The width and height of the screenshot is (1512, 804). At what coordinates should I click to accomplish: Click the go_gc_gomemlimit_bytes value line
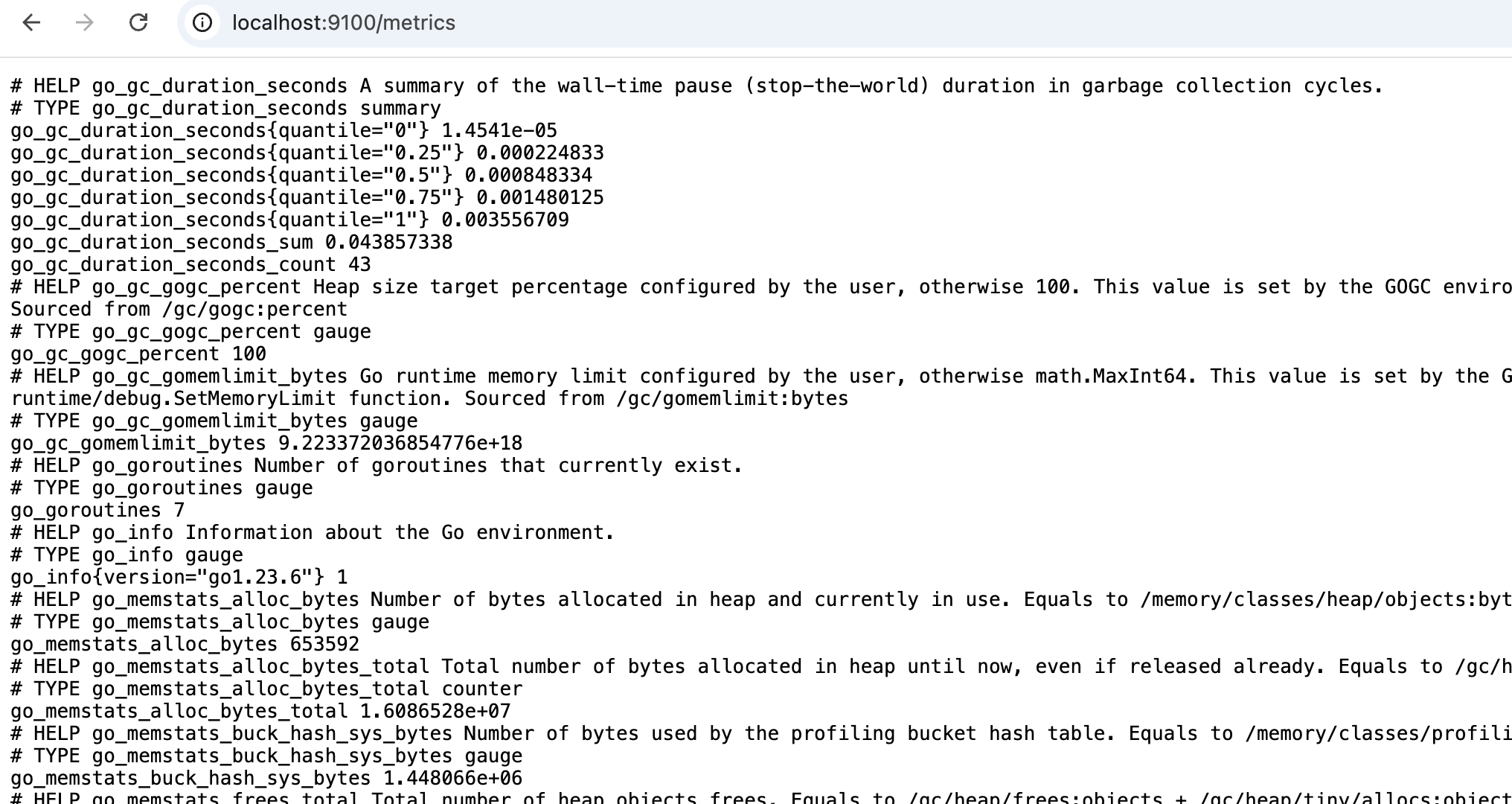[x=266, y=444]
